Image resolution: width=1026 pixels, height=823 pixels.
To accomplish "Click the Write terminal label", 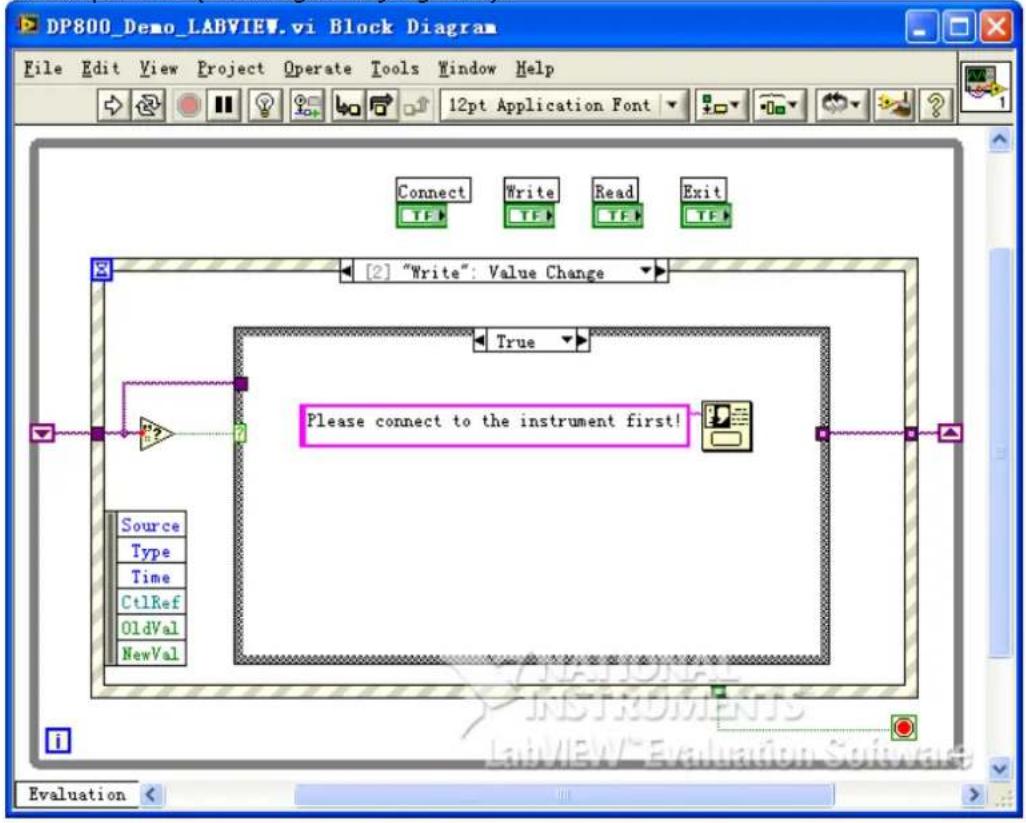I will [x=531, y=192].
